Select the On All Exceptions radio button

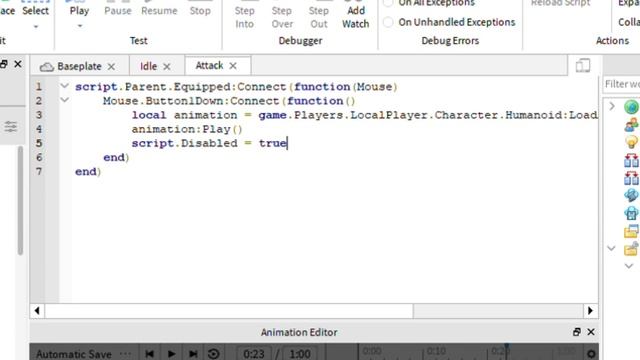click(388, 3)
